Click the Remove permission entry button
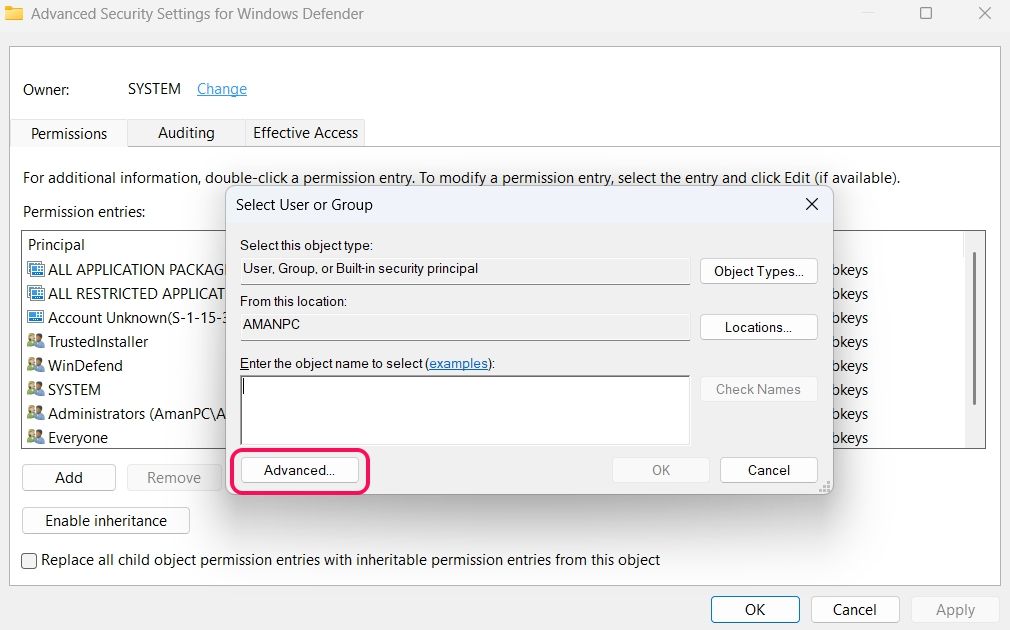Viewport: 1010px width, 630px height. [x=174, y=477]
